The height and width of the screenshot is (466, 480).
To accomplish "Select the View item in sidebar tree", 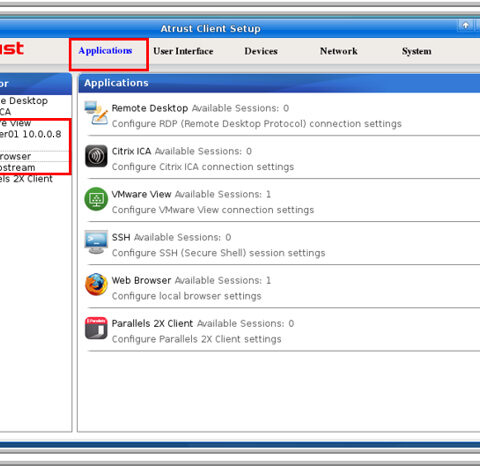I will pos(15,123).
